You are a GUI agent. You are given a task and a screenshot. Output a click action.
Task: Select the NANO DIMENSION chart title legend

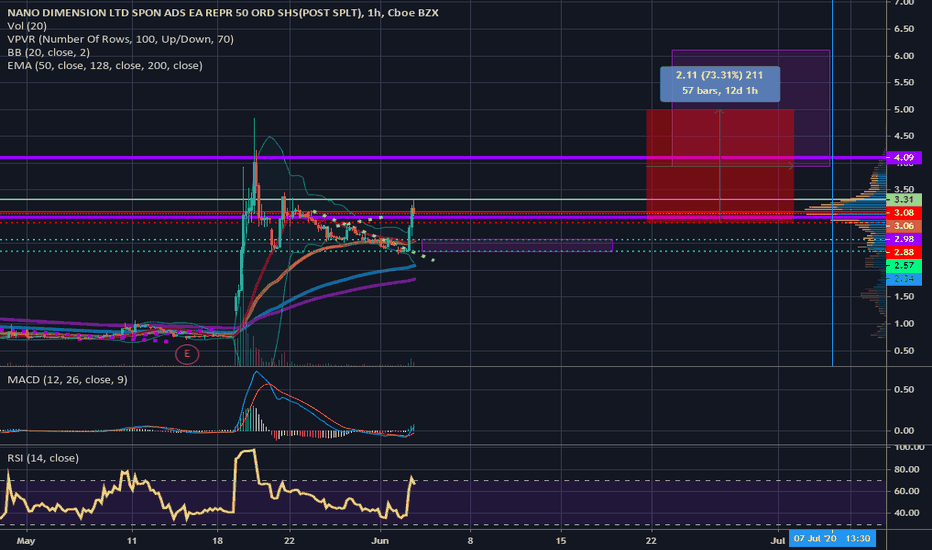(x=223, y=12)
